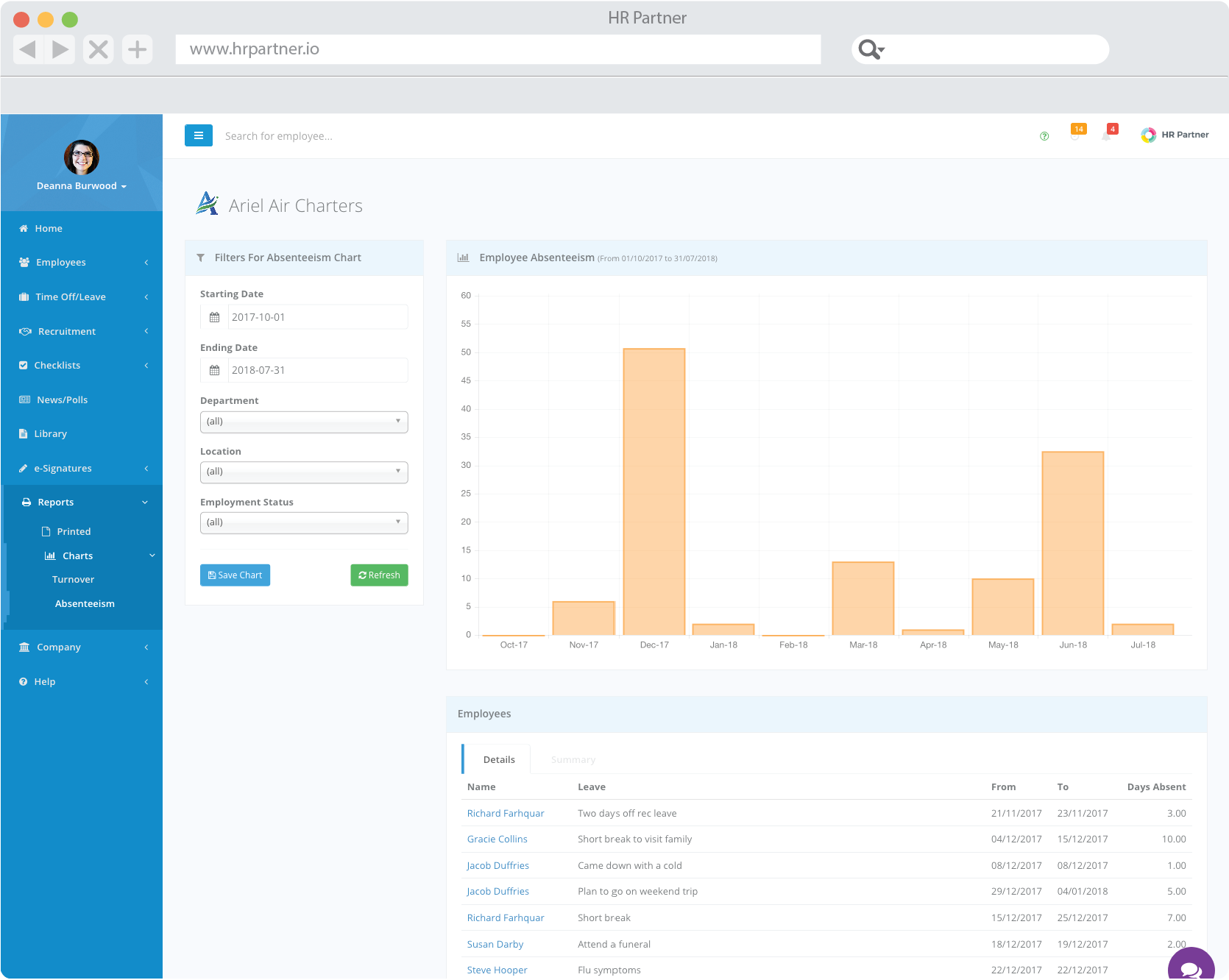Click the Save Chart button
Viewport: 1229px width, 980px height.
coord(235,575)
